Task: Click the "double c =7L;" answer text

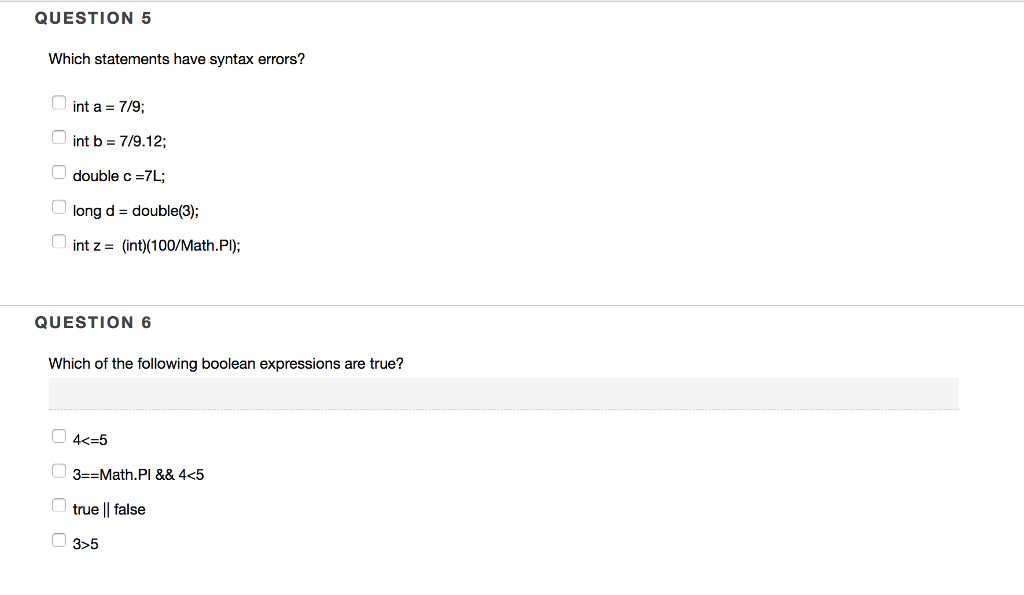Action: click(119, 175)
